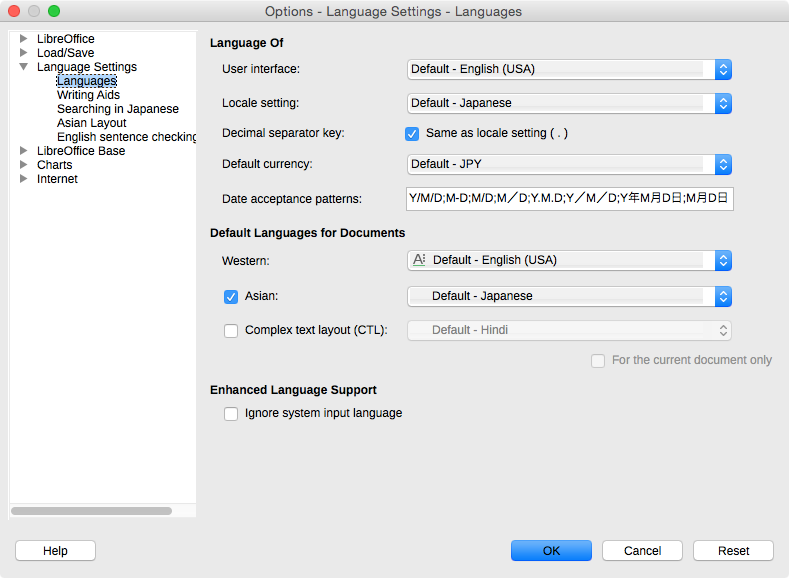789x578 pixels.
Task: Expand the Load/Save tree node
Action: click(23, 53)
